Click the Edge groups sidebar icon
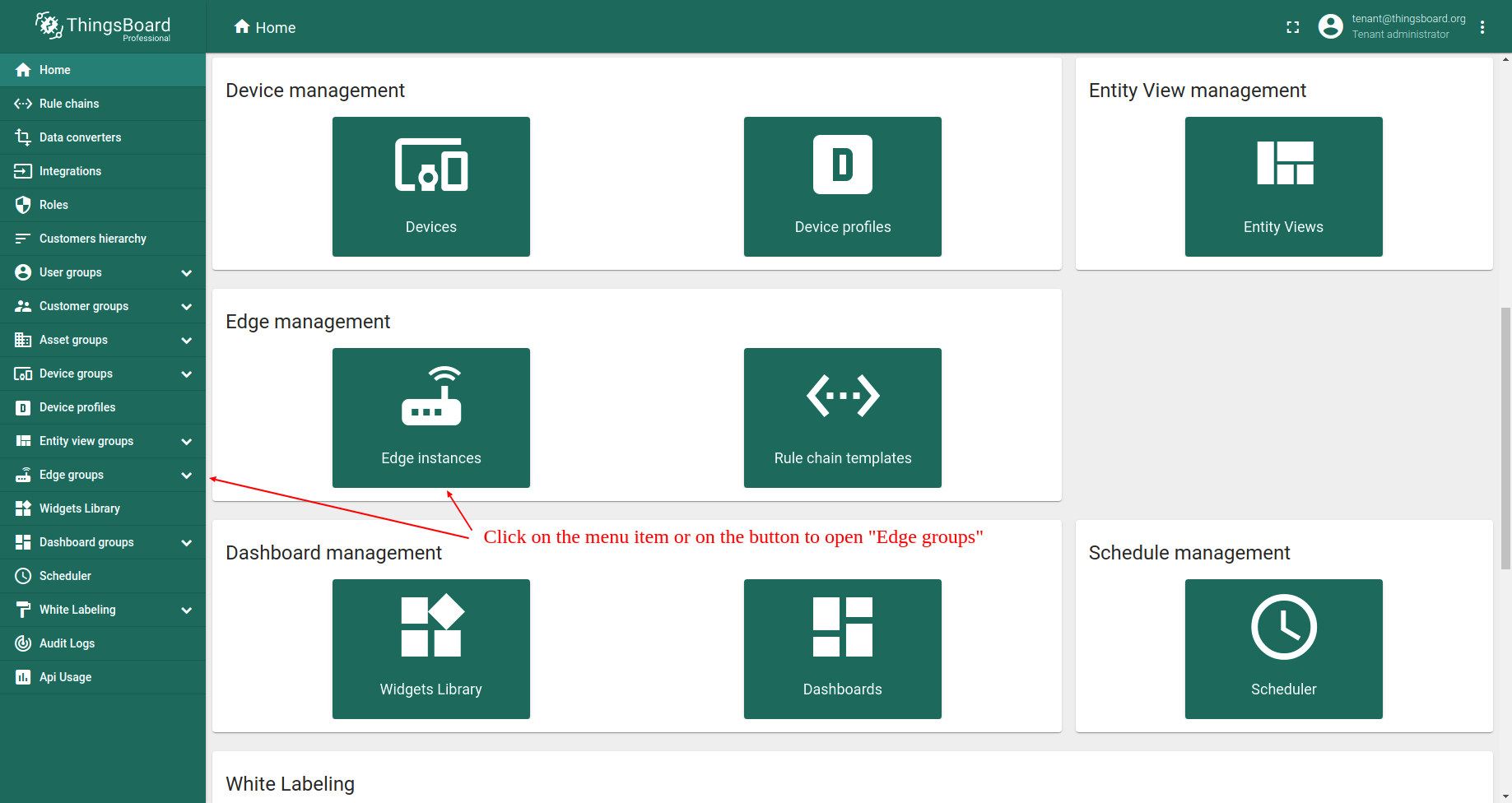The height and width of the screenshot is (803, 1512). (x=23, y=475)
